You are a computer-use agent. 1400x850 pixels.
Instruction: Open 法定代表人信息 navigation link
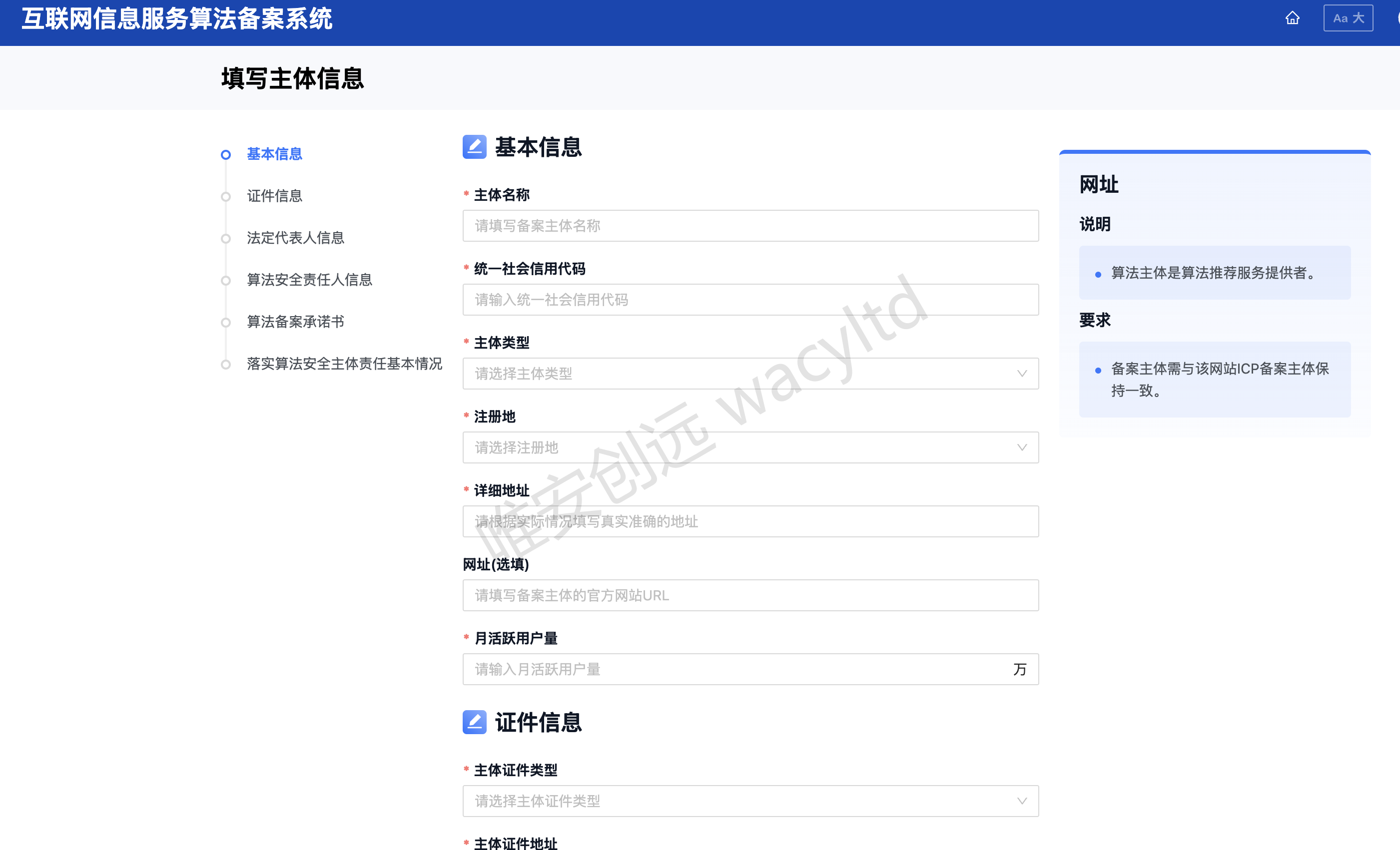[x=295, y=238]
